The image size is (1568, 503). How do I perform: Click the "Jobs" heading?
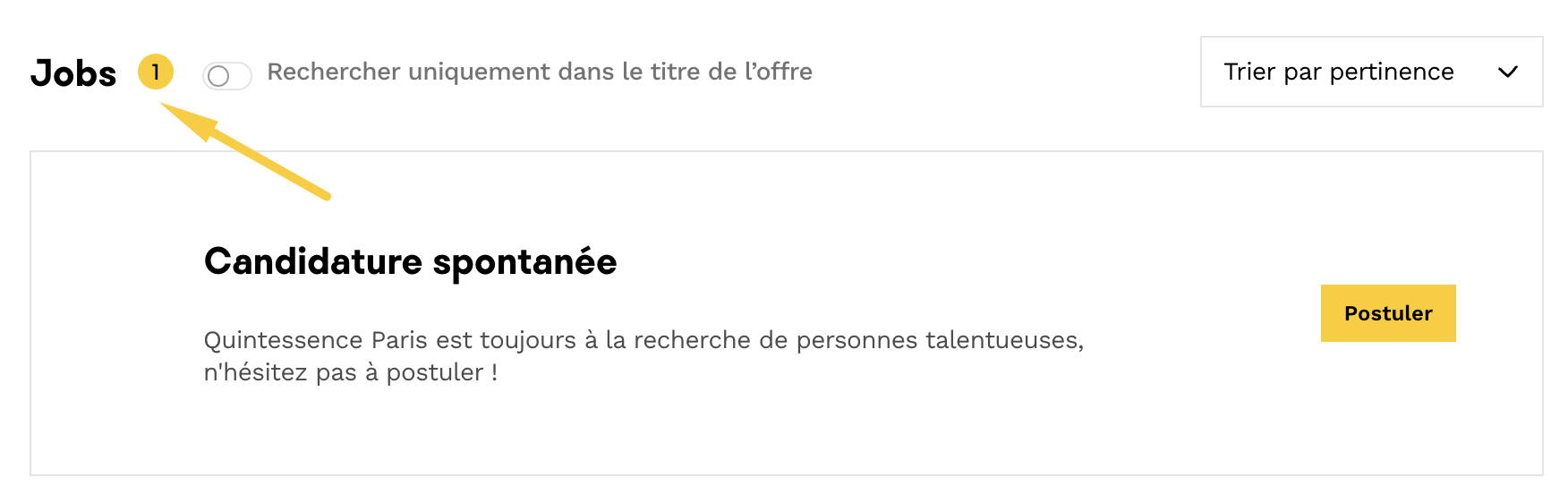click(x=73, y=73)
